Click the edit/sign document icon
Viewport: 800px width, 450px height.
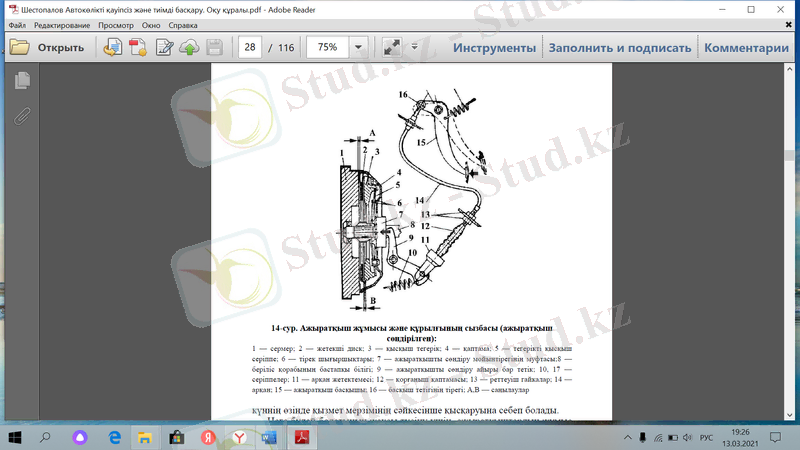click(x=164, y=47)
